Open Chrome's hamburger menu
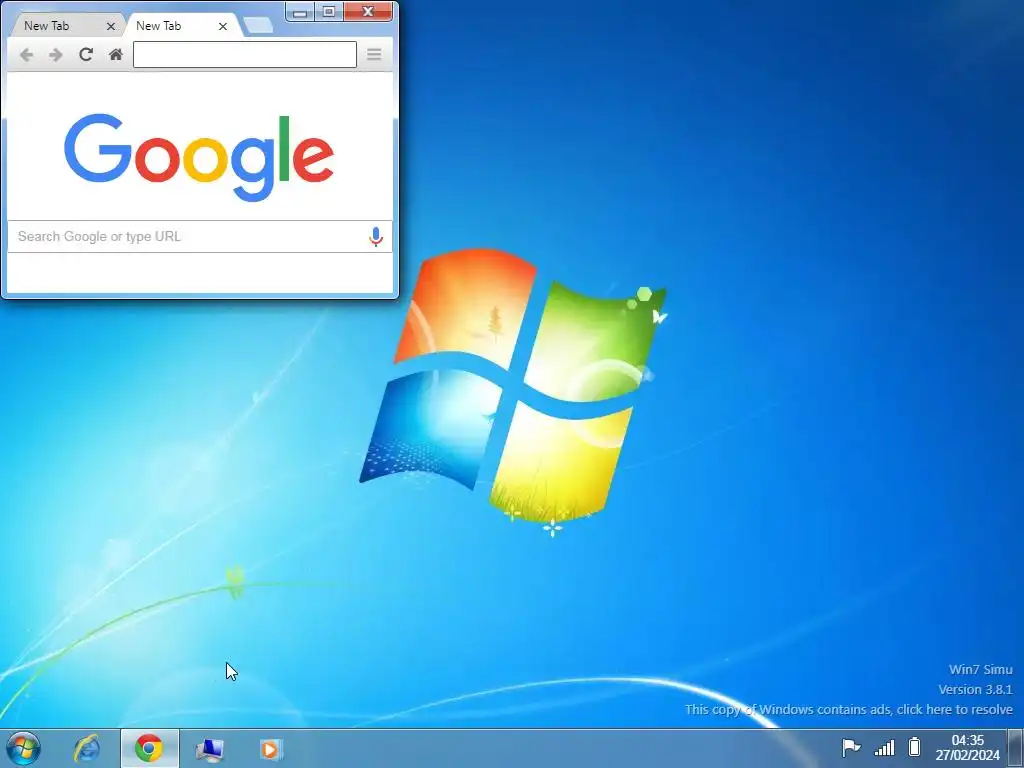This screenshot has height=768, width=1024. coord(374,54)
